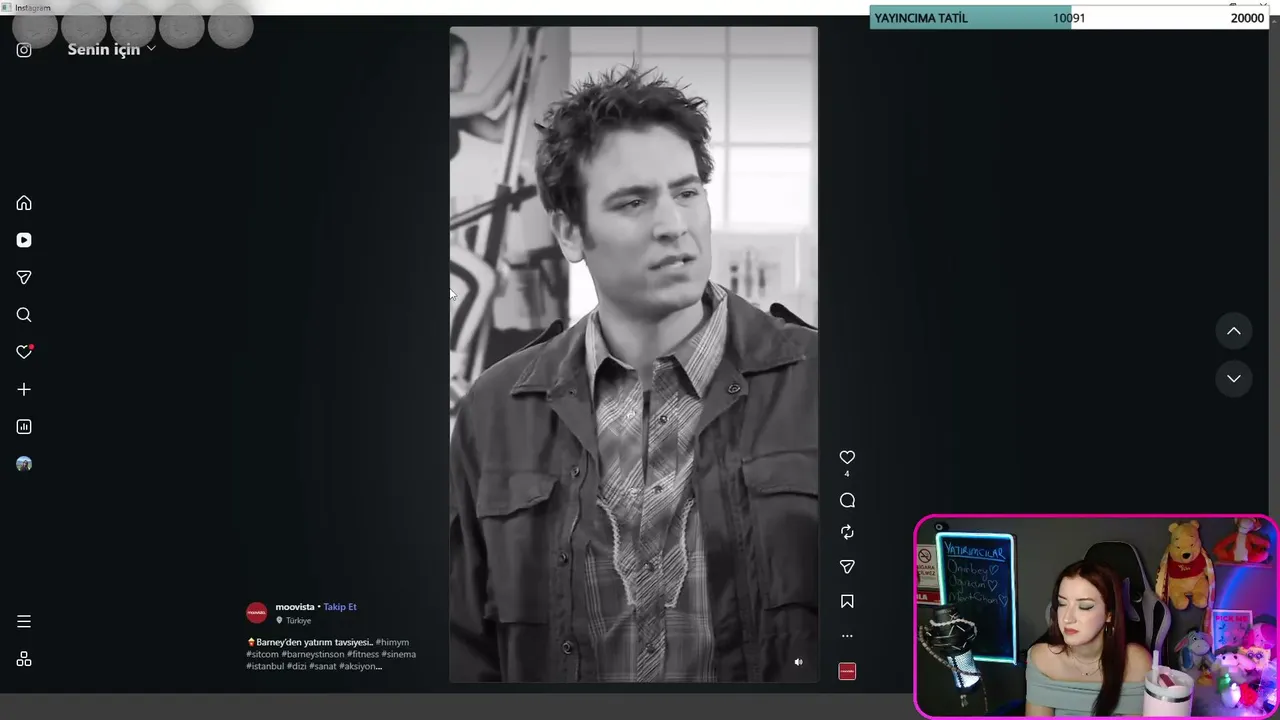Create a new post with the plus icon
This screenshot has width=1280, height=720.
point(24,389)
